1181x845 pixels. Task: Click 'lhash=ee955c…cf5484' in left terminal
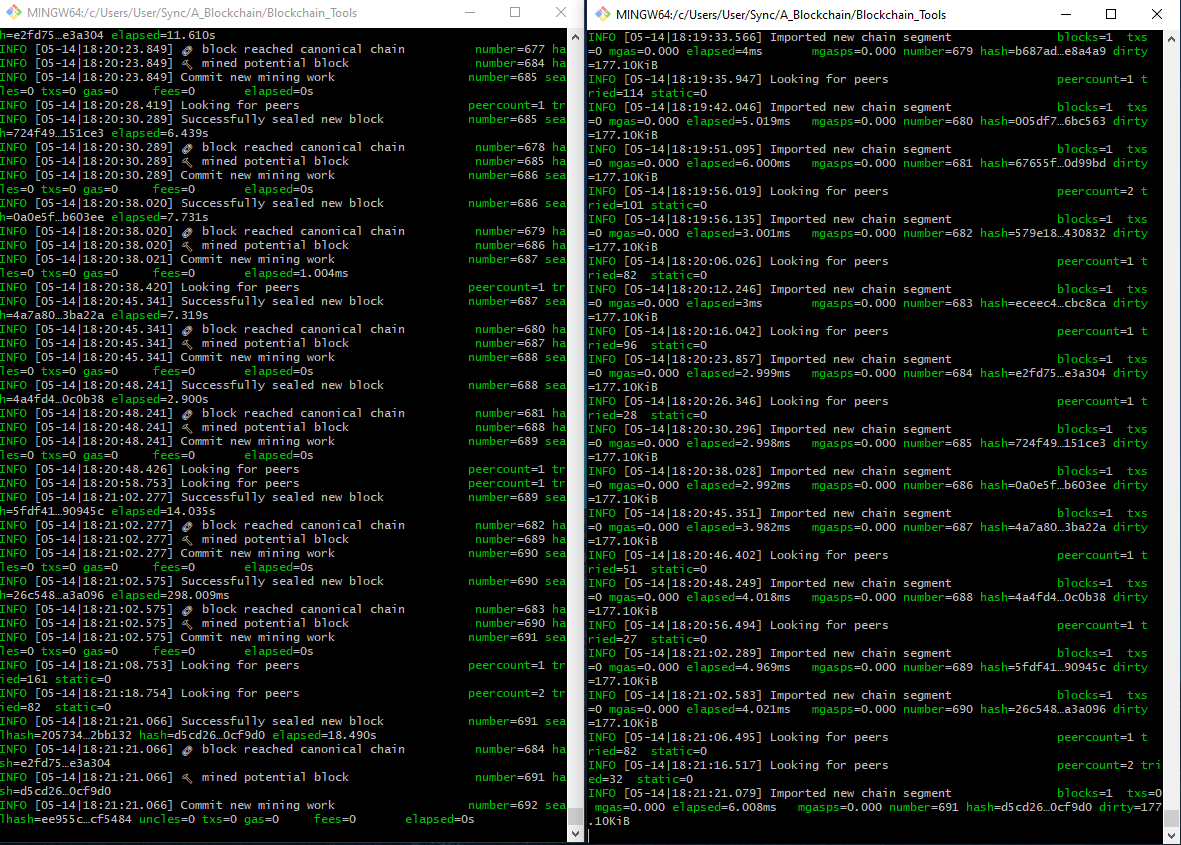point(66,819)
